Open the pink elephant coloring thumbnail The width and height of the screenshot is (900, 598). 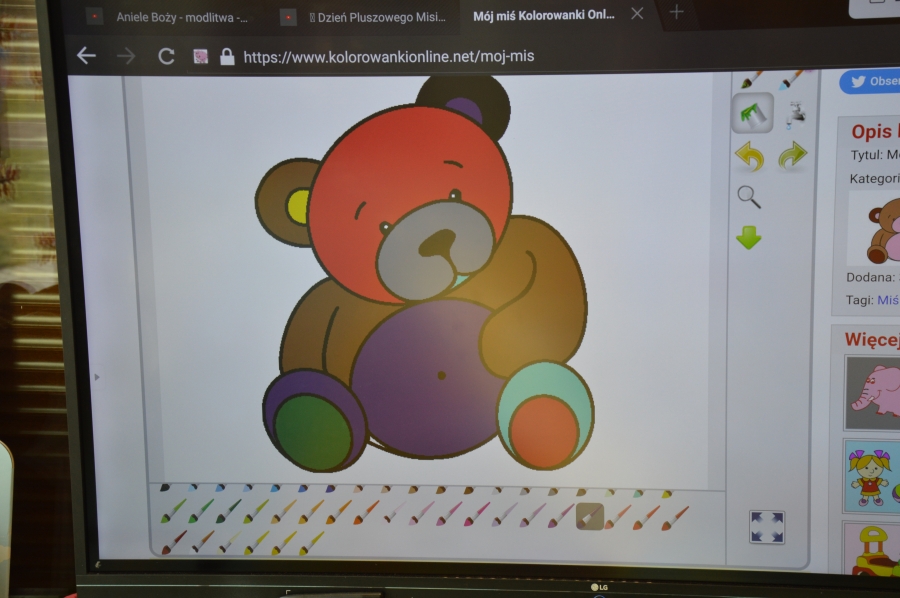coord(874,393)
